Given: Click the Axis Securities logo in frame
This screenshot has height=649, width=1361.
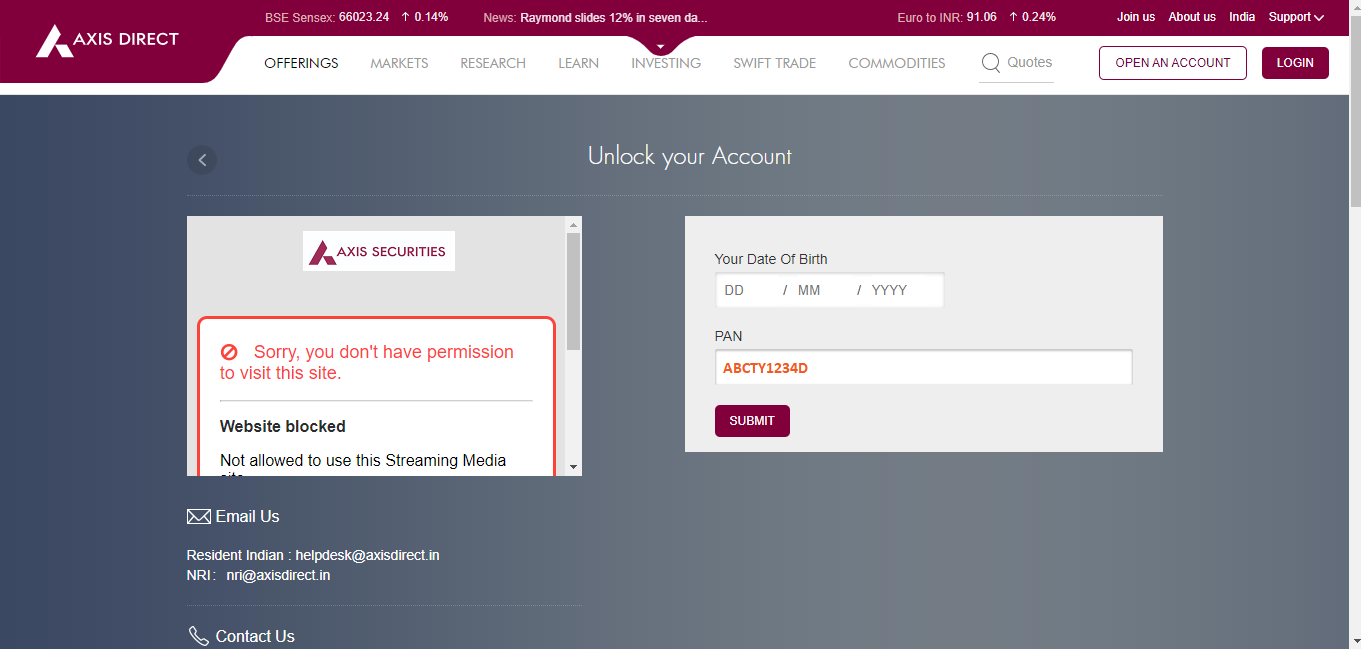Looking at the screenshot, I should (379, 251).
